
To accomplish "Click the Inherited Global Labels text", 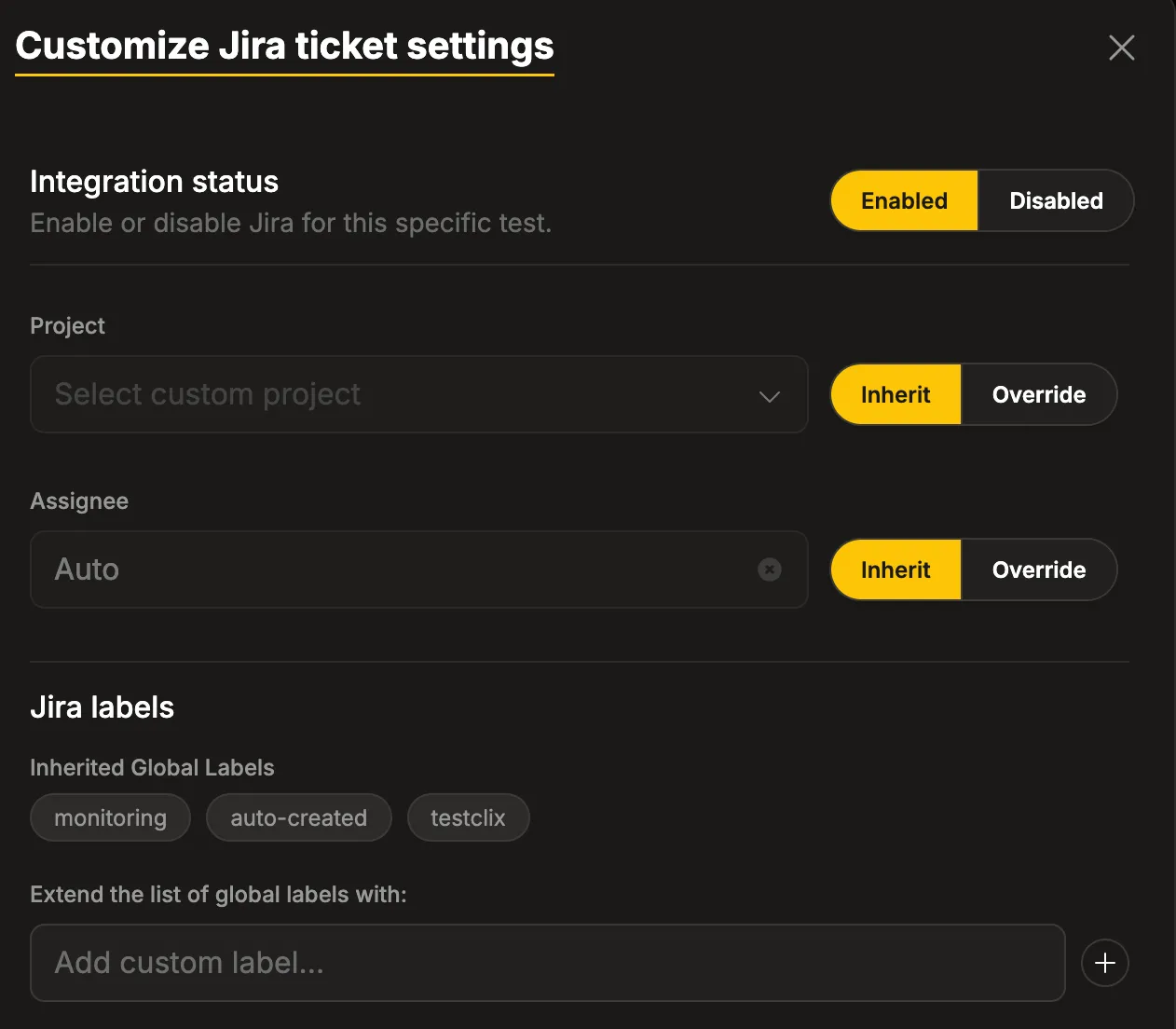I will (x=153, y=768).
